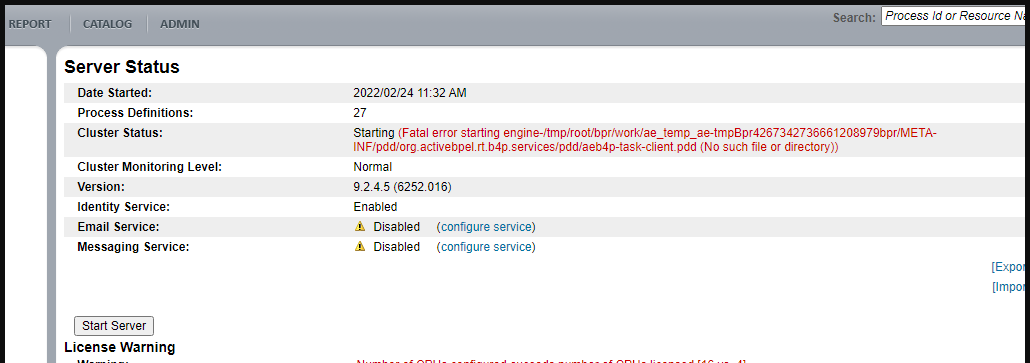Click the Start Server button
1030x363 pixels.
[114, 326]
